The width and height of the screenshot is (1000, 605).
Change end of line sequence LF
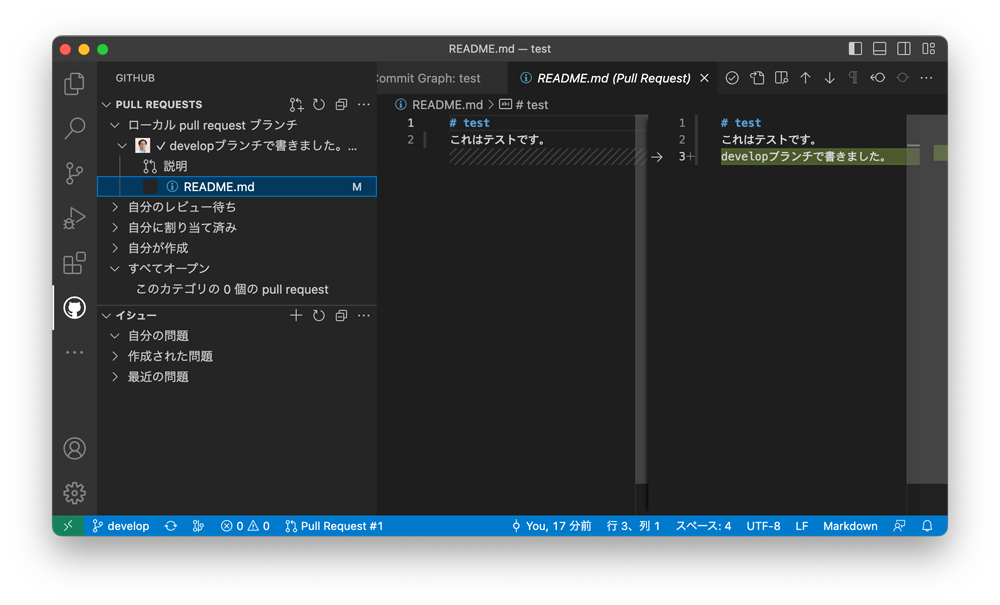click(802, 526)
